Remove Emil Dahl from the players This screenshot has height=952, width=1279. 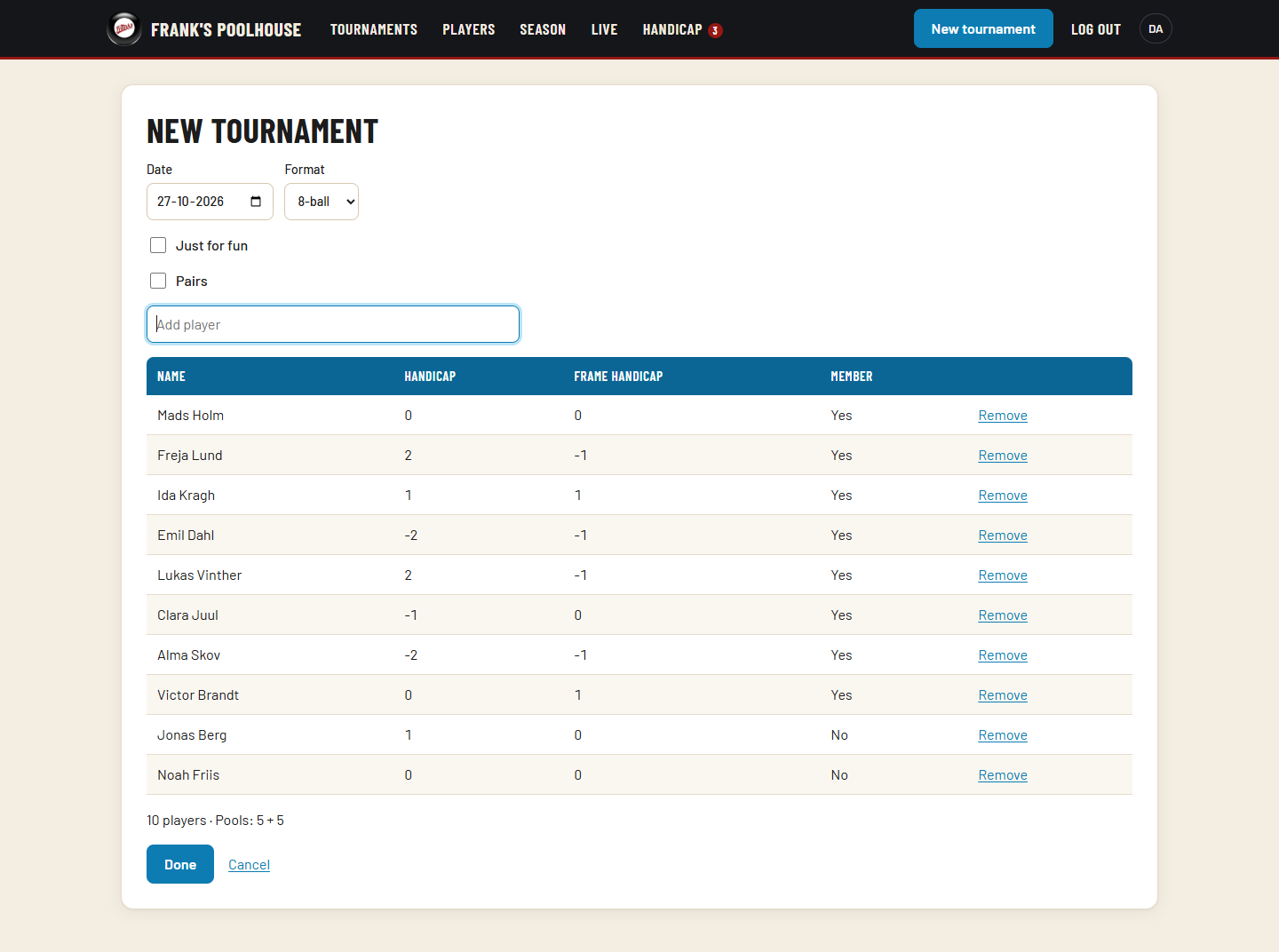point(1003,535)
